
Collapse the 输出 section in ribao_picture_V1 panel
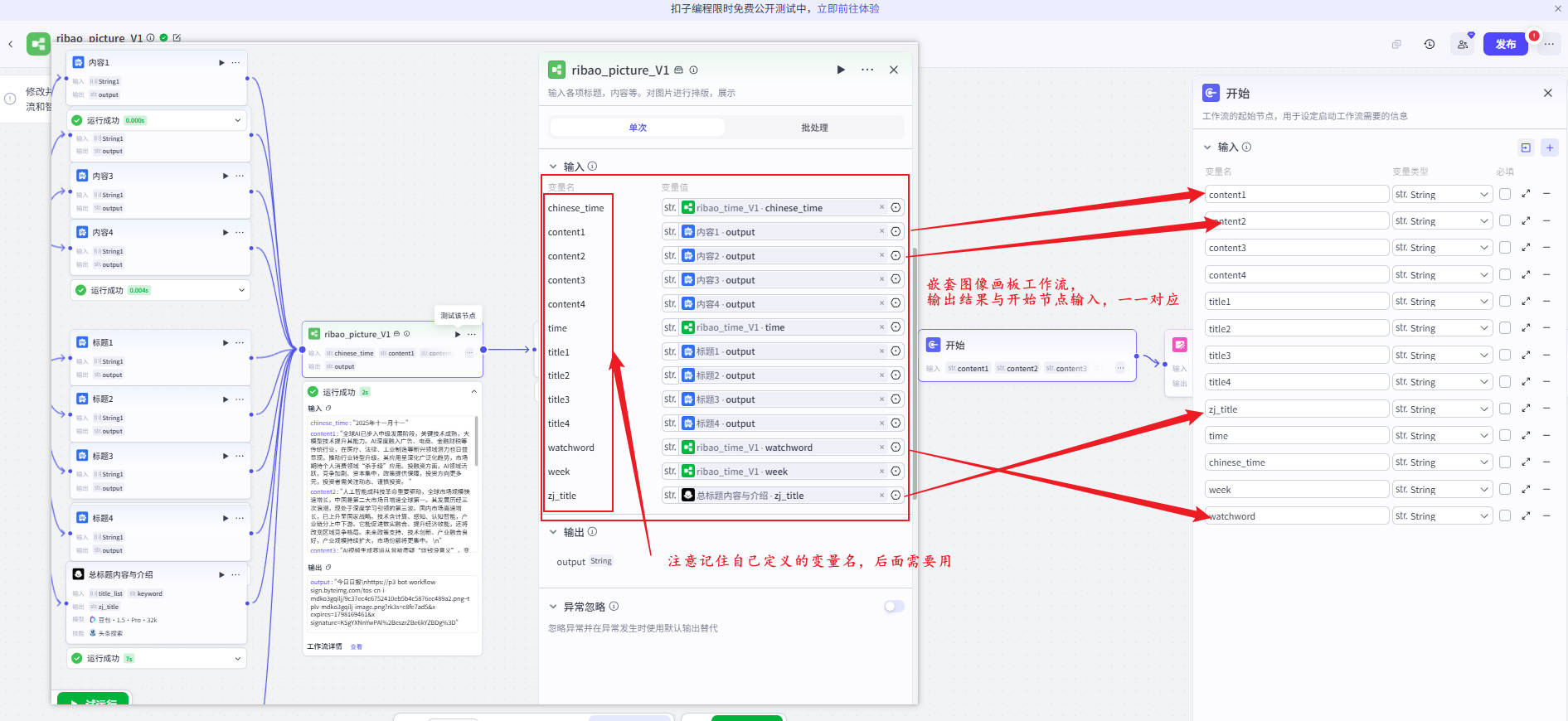tap(553, 532)
